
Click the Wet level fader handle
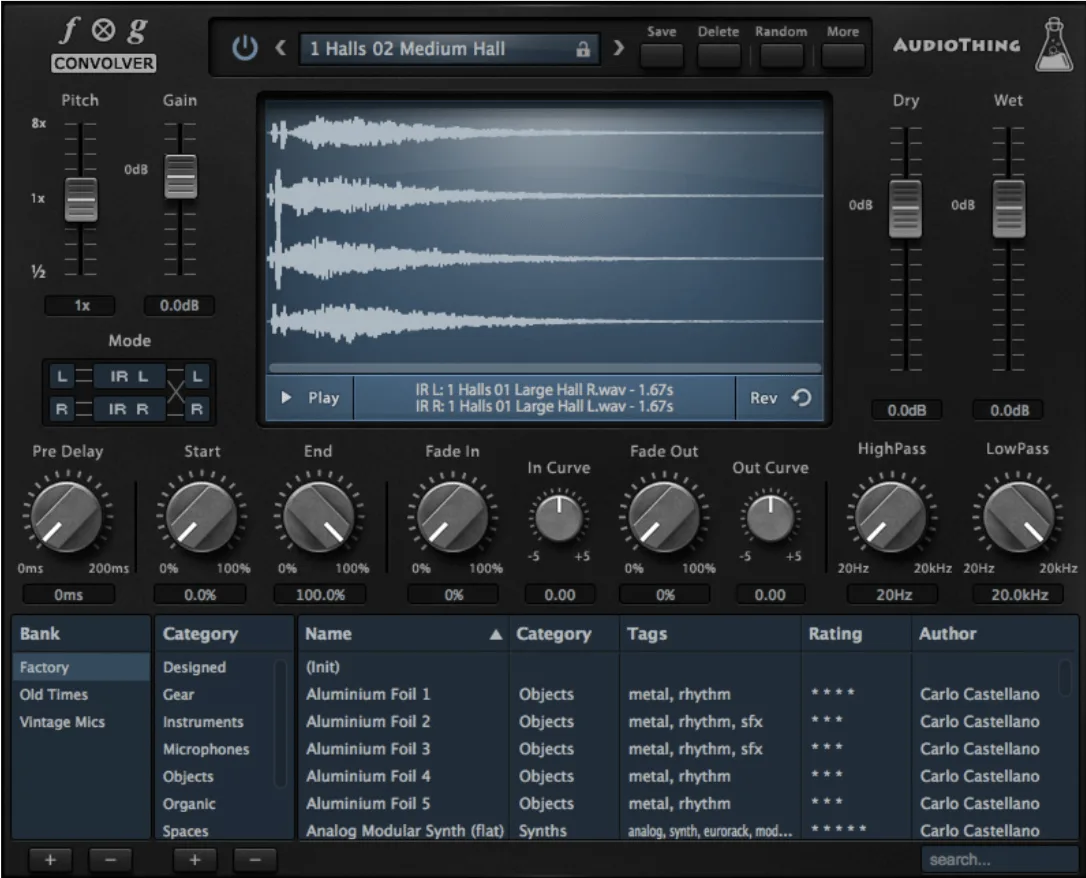pos(1008,208)
